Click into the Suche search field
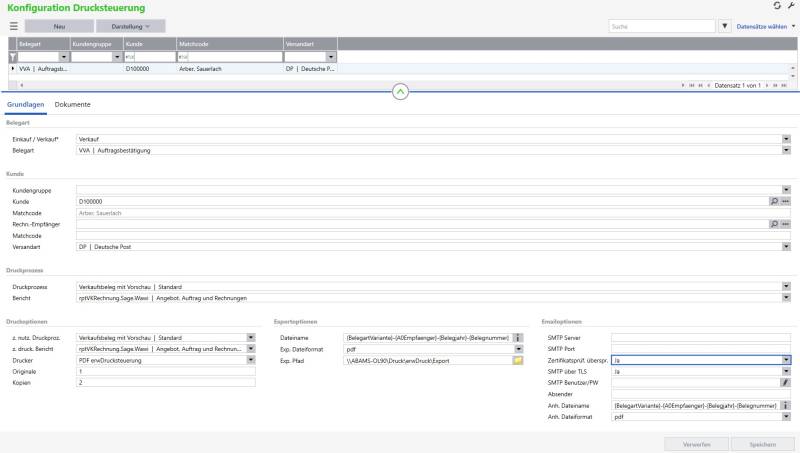 click(x=660, y=24)
